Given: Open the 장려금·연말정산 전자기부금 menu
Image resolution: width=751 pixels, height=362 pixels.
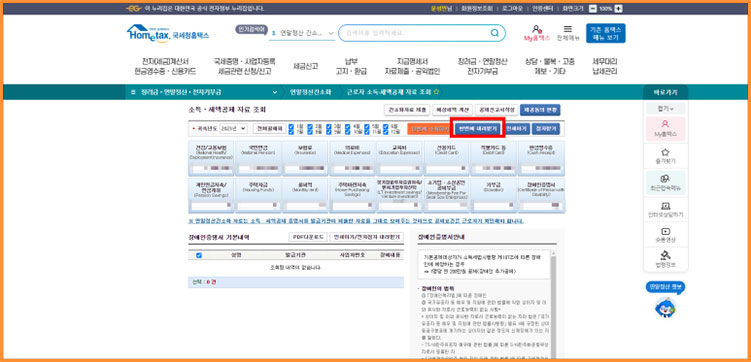Looking at the screenshot, I should (482, 67).
